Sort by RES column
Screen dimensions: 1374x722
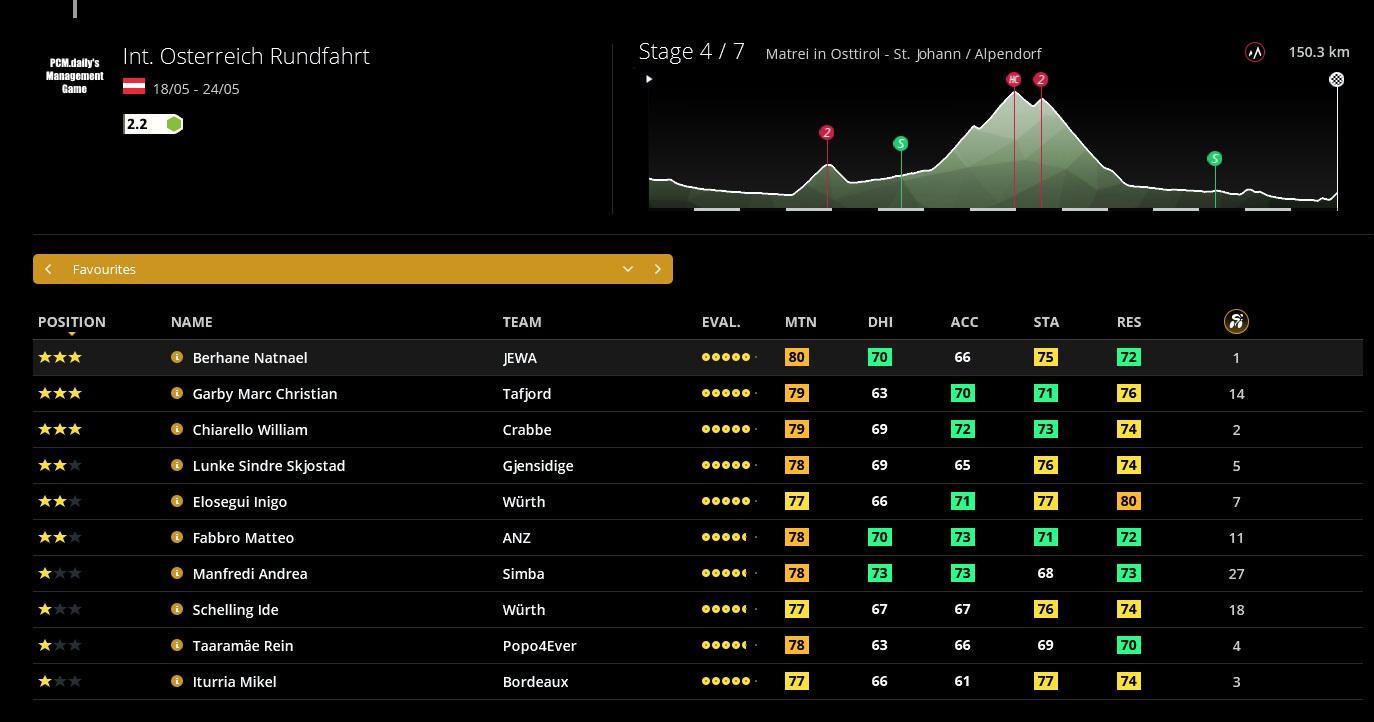click(x=1129, y=322)
